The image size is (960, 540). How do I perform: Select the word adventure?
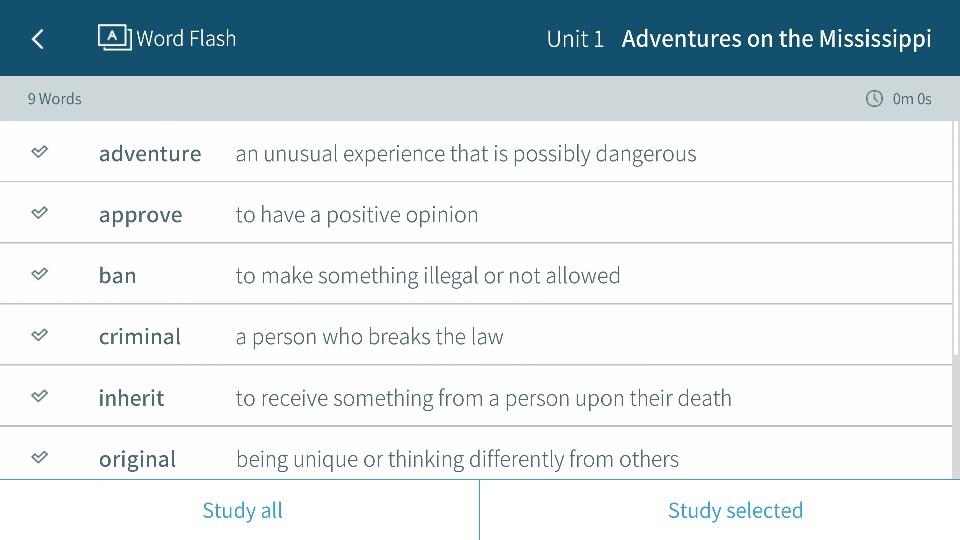coord(150,153)
